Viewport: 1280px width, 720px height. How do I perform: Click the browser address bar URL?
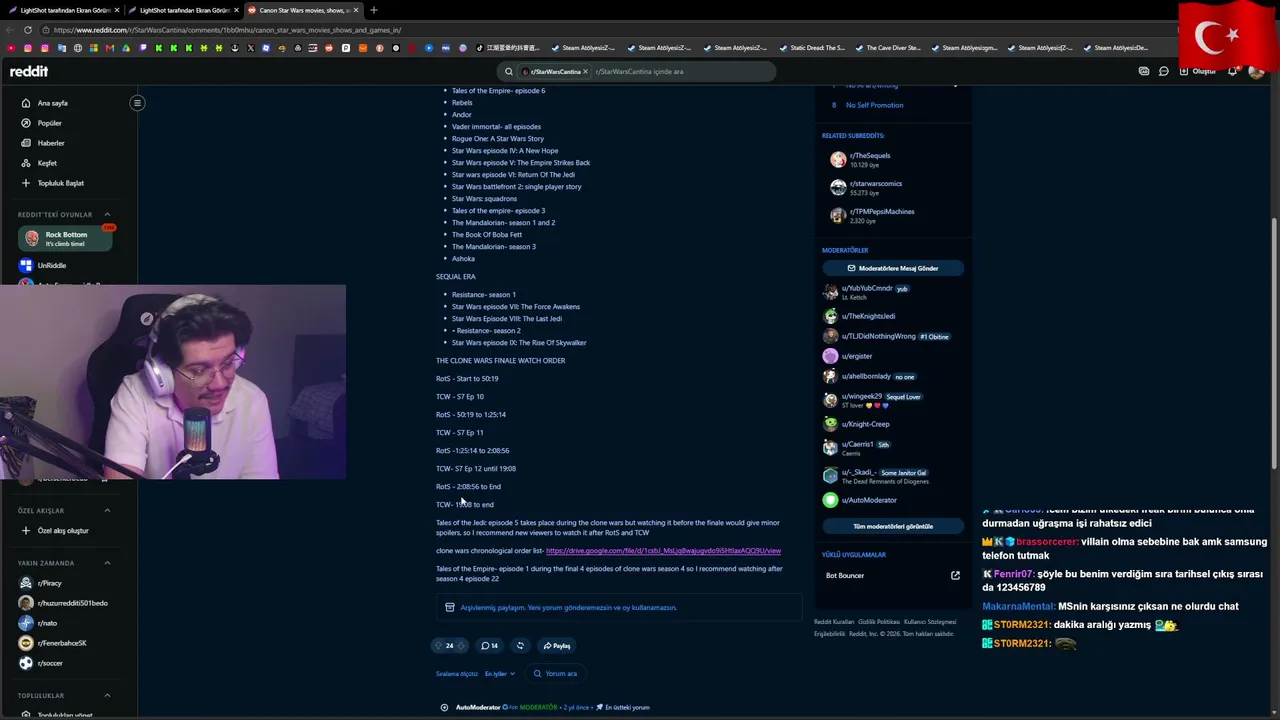pos(228,30)
